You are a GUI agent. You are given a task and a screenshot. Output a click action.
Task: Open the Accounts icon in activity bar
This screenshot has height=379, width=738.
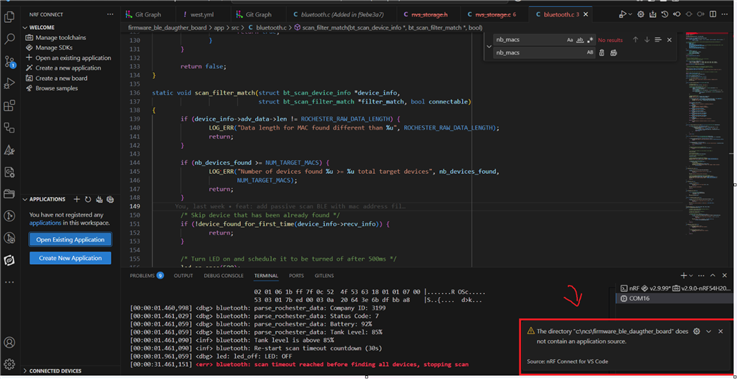tap(9, 342)
